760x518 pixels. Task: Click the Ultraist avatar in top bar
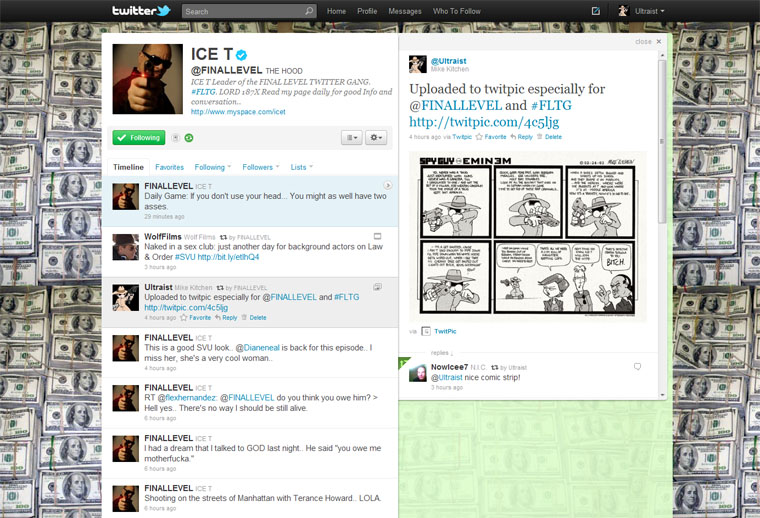623,11
